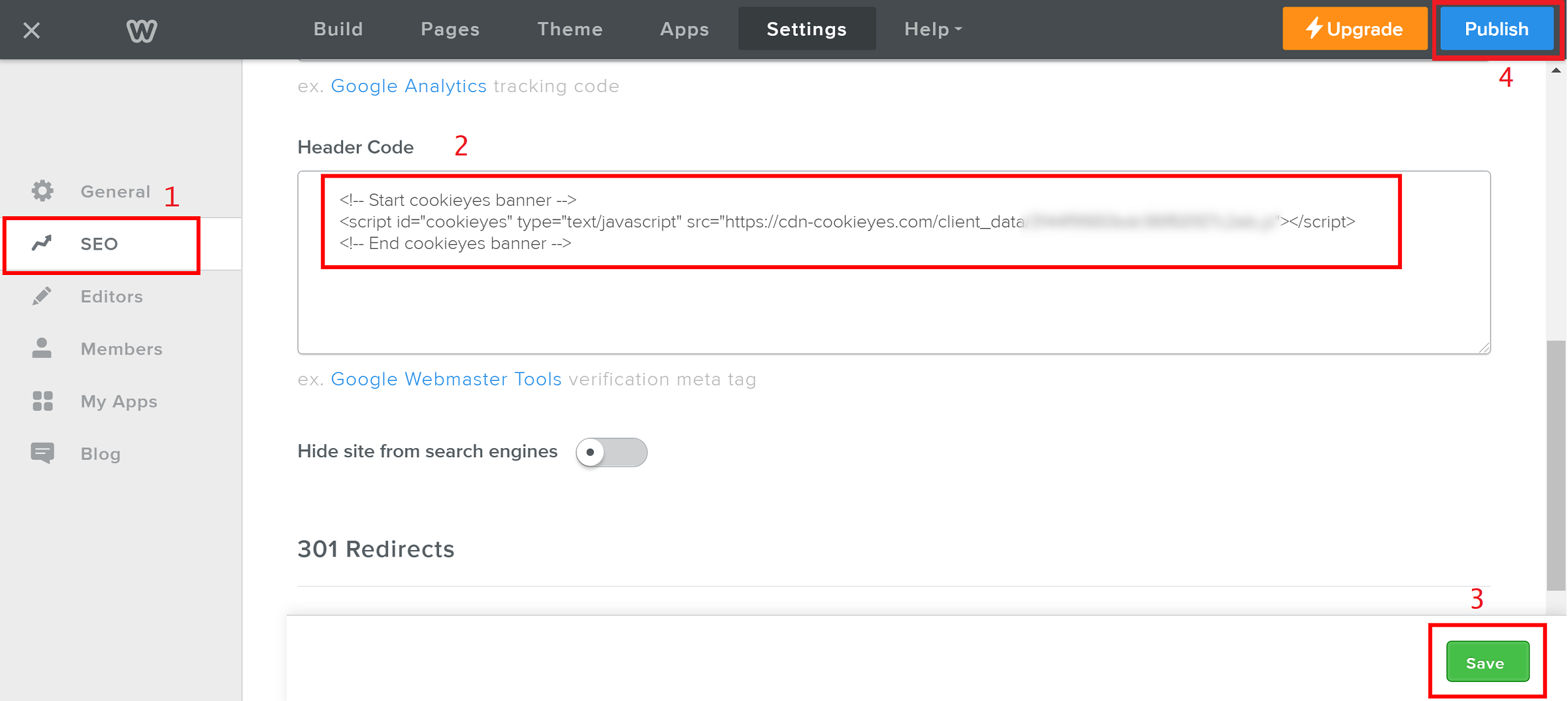This screenshot has height=701, width=1568.
Task: Click the scrollbar up arrow
Action: tap(1556, 71)
